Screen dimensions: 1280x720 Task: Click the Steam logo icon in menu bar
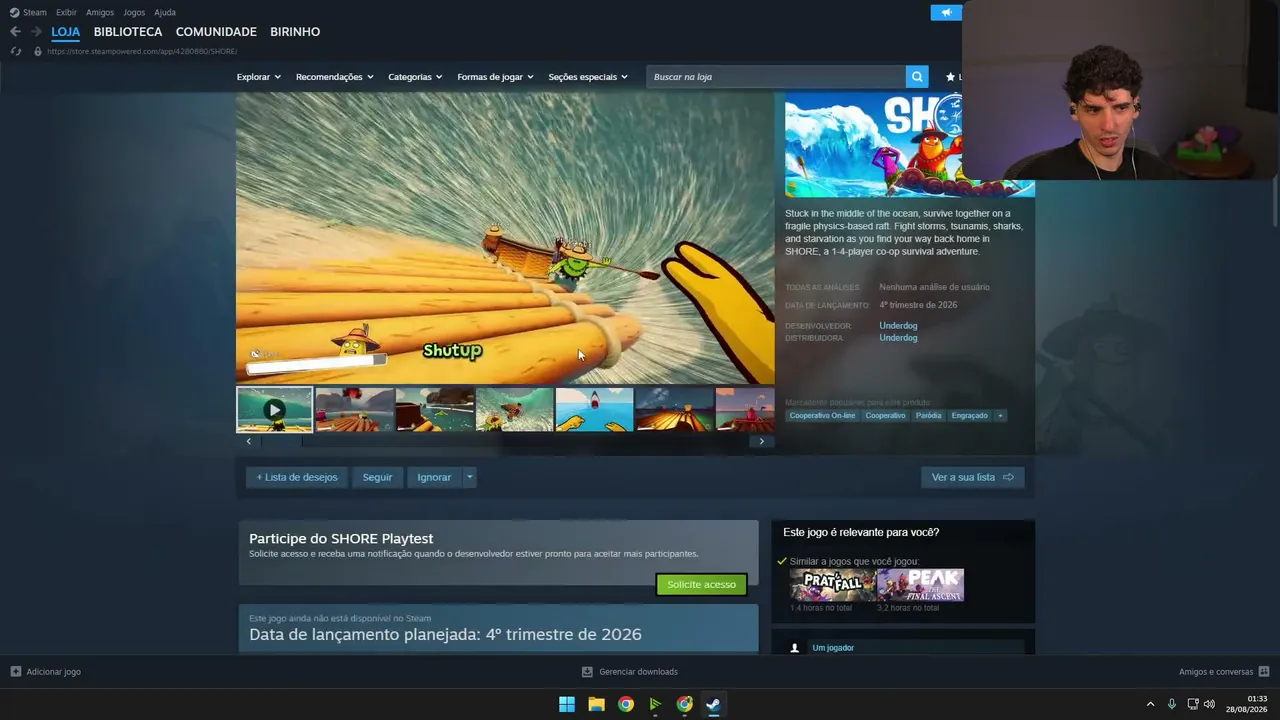point(14,12)
